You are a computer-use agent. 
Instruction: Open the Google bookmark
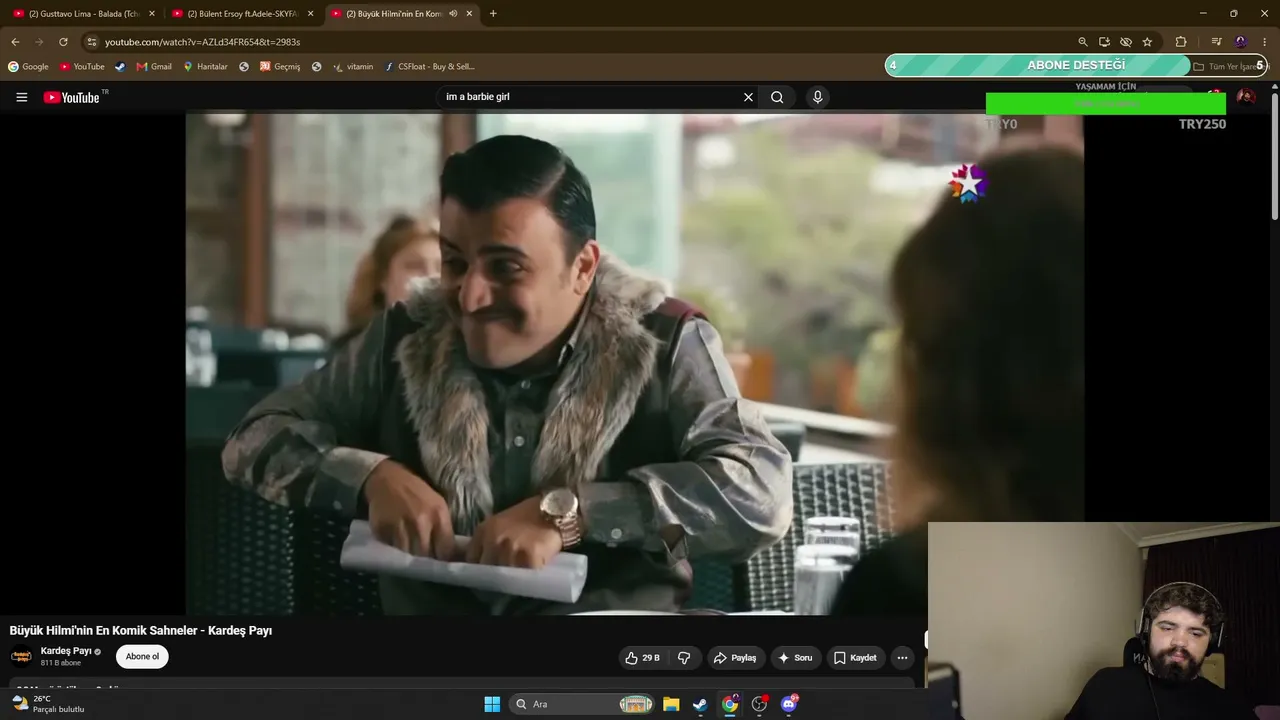[28, 67]
